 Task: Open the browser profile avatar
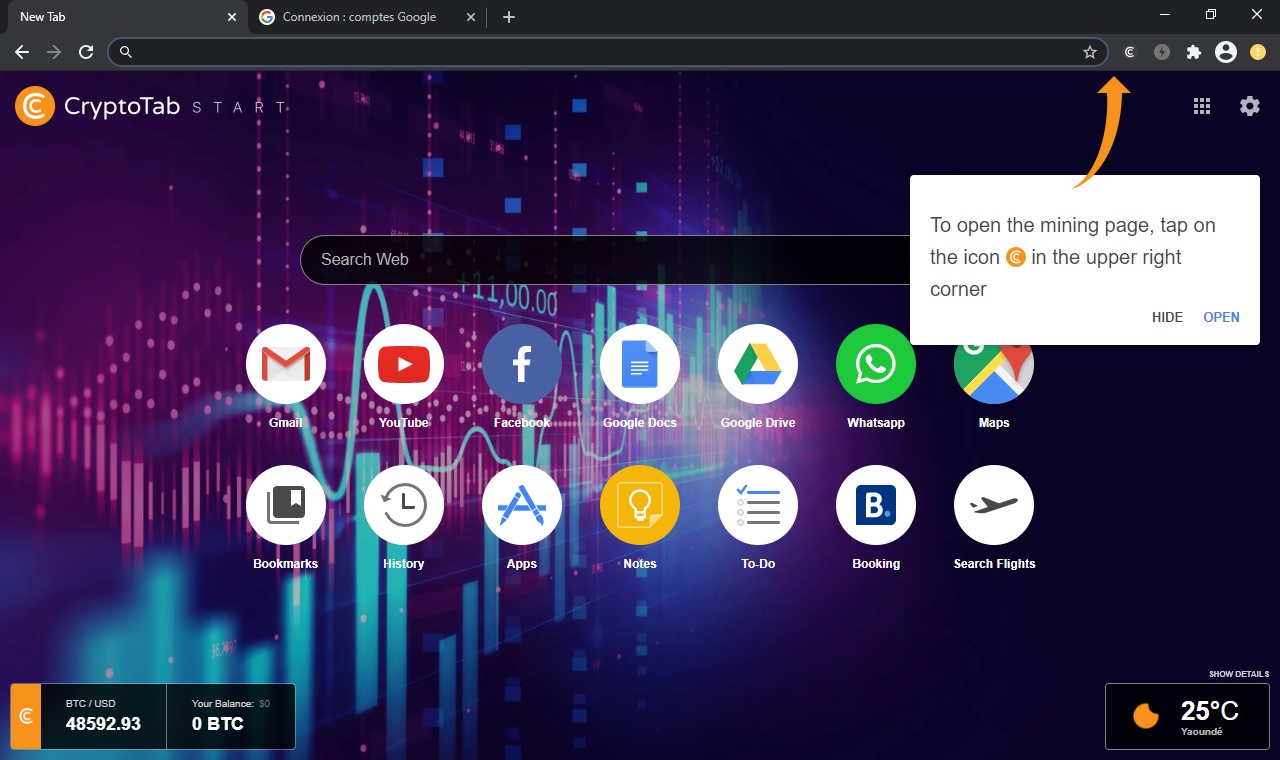click(x=1226, y=52)
